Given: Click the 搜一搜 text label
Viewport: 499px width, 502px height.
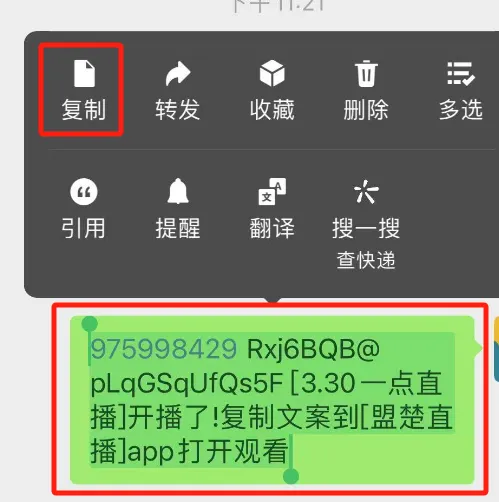Looking at the screenshot, I should pyautogui.click(x=366, y=228).
